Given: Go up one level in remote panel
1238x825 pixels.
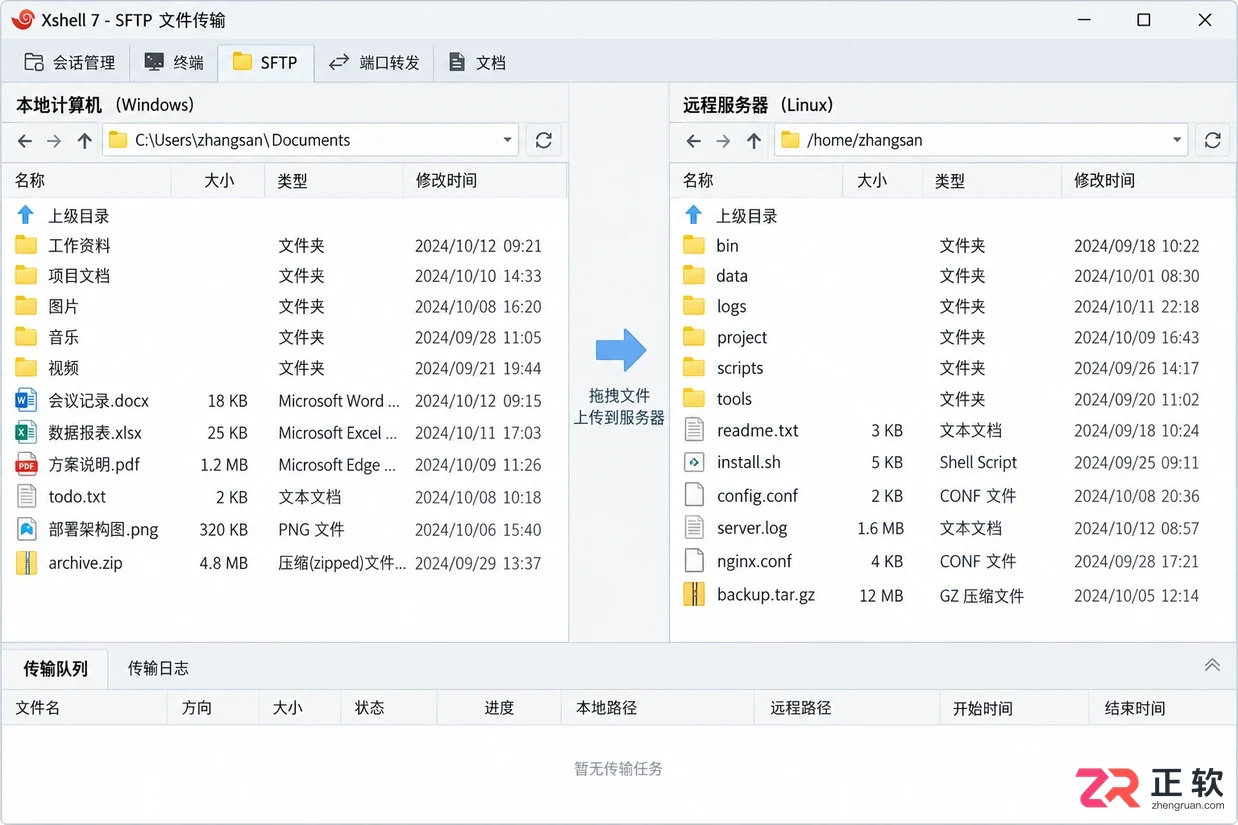Looking at the screenshot, I should click(x=754, y=141).
